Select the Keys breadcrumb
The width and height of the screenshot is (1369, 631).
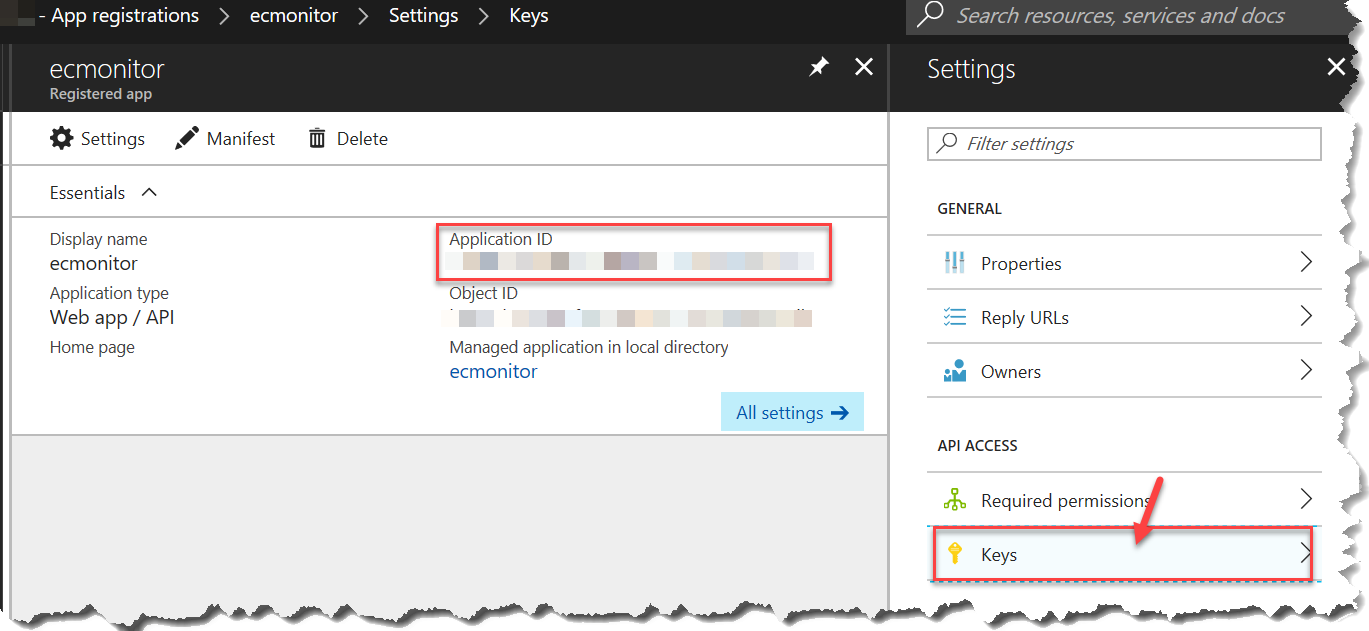point(529,16)
